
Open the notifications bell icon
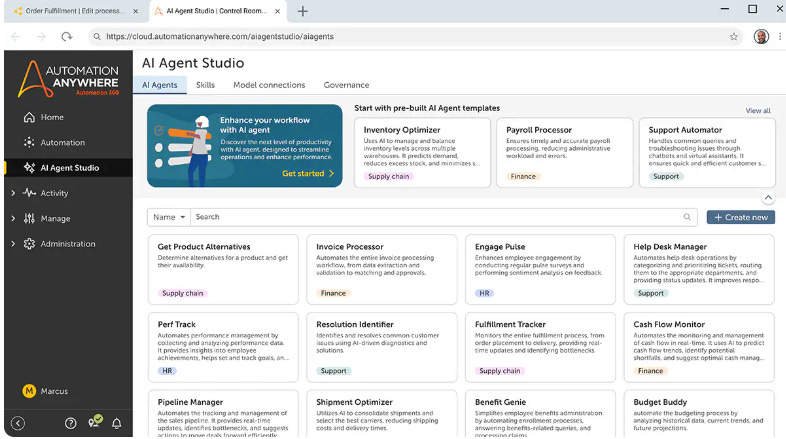pyautogui.click(x=116, y=423)
